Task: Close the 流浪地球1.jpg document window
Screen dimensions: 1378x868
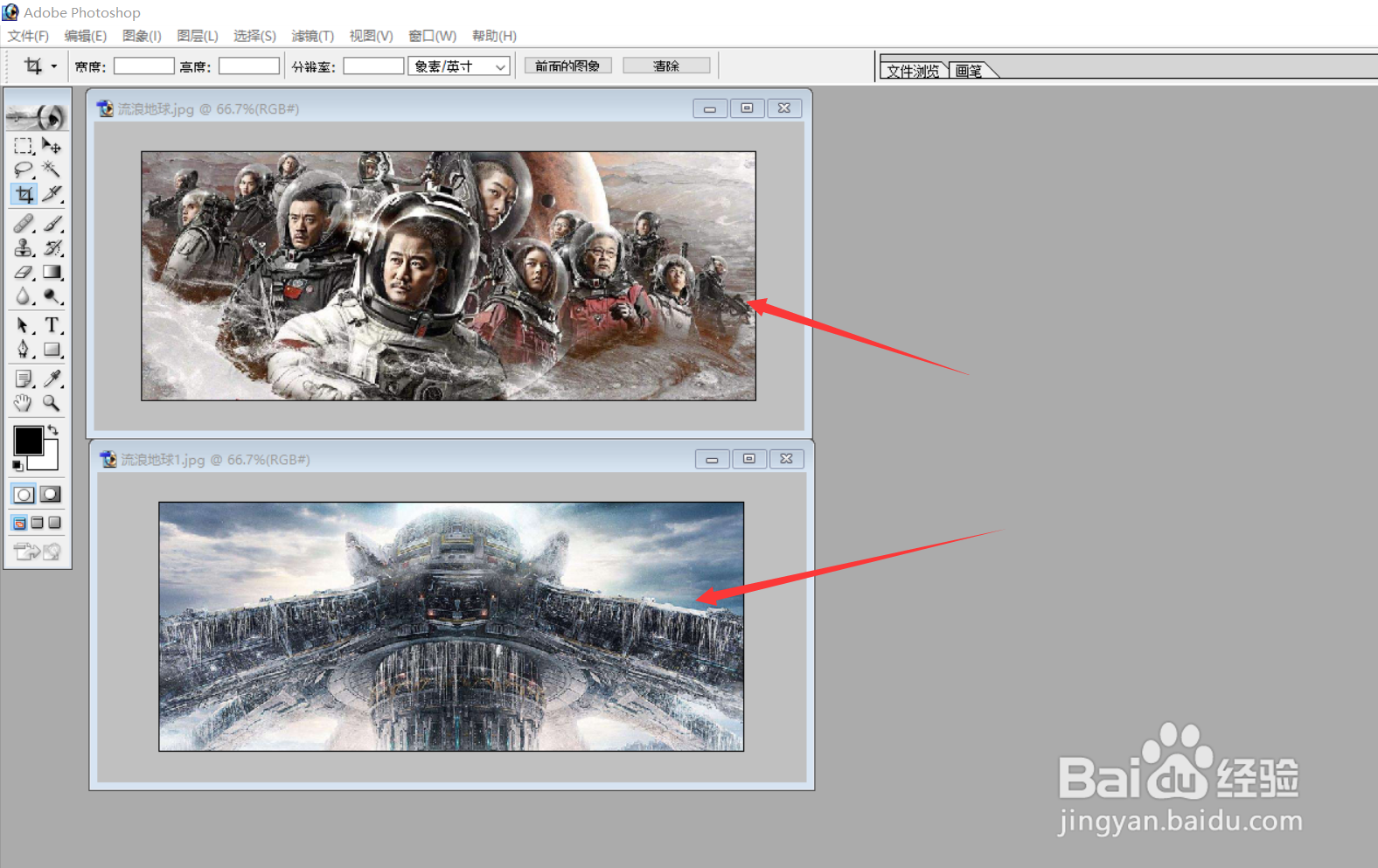Action: coord(786,459)
